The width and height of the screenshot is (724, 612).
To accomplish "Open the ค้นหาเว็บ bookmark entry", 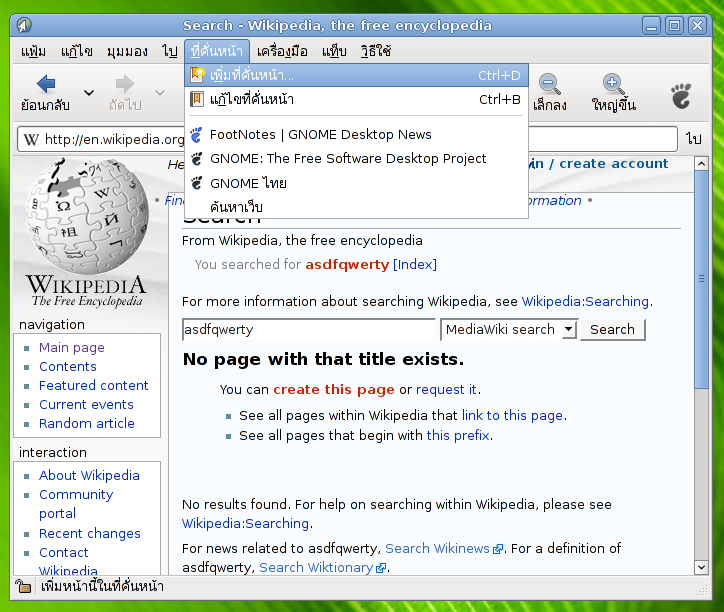I will pyautogui.click(x=356, y=206).
